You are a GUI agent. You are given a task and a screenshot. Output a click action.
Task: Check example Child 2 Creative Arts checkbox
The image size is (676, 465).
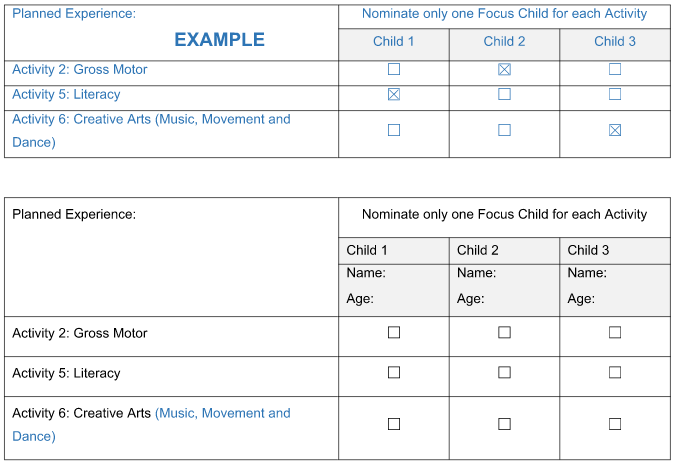tap(504, 130)
